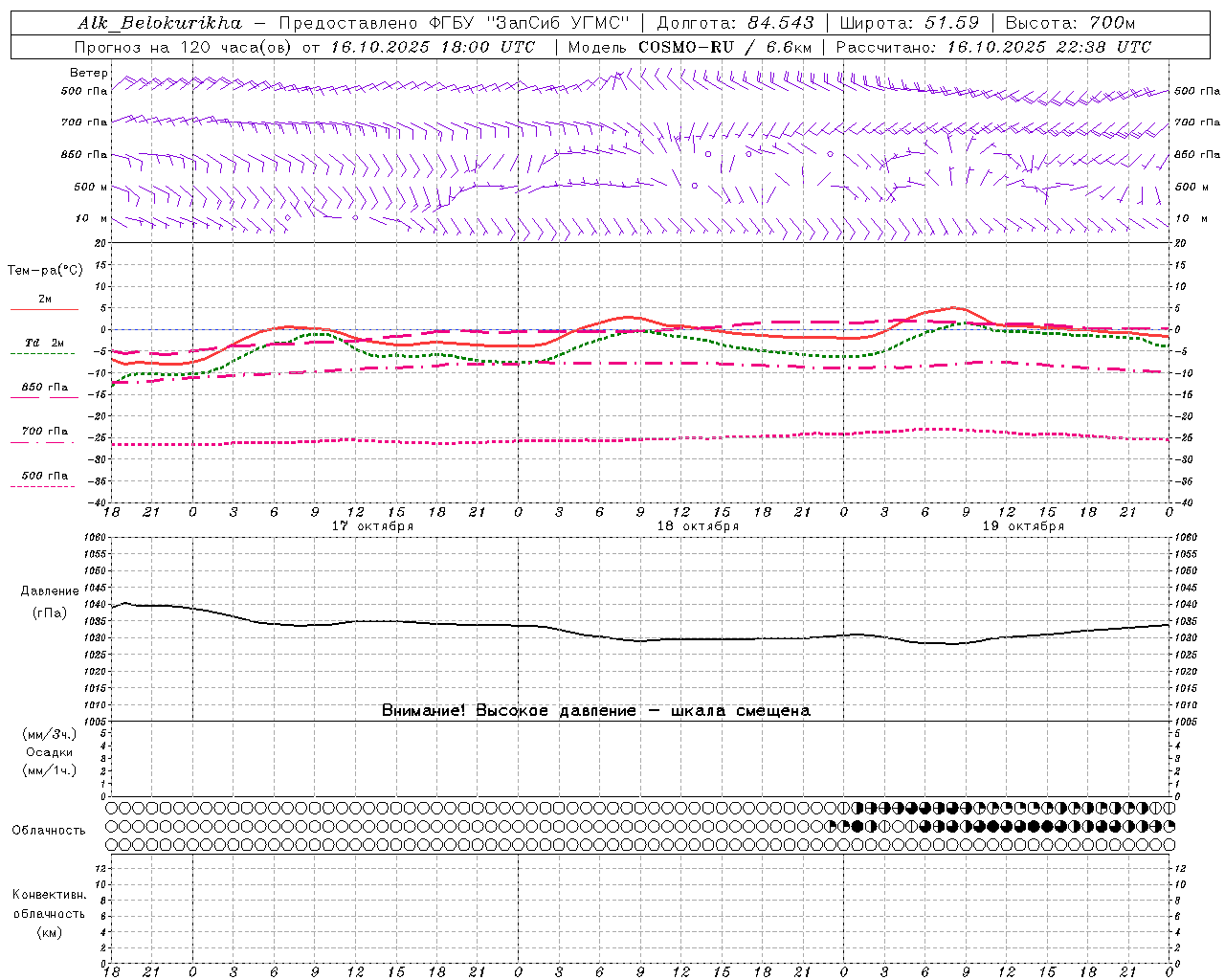Click the Ветер wind panel label
This screenshot has height=980, width=1225.
click(x=88, y=73)
